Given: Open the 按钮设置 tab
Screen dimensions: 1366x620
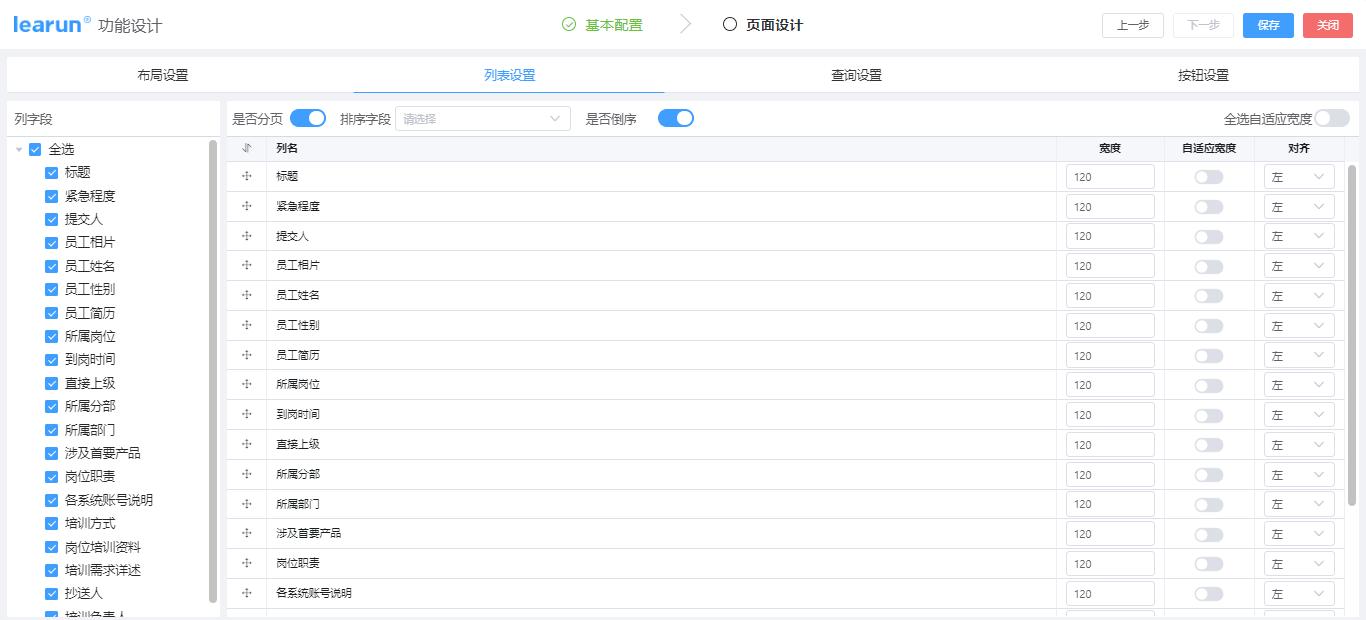Looking at the screenshot, I should coord(1204,74).
